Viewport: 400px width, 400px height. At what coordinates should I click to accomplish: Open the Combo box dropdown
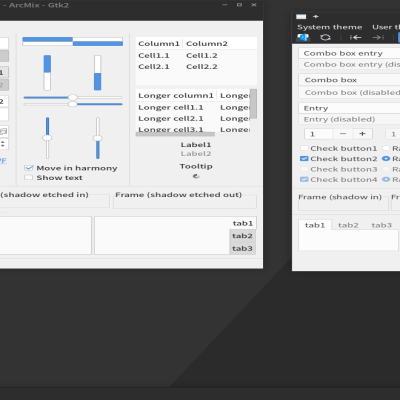349,80
